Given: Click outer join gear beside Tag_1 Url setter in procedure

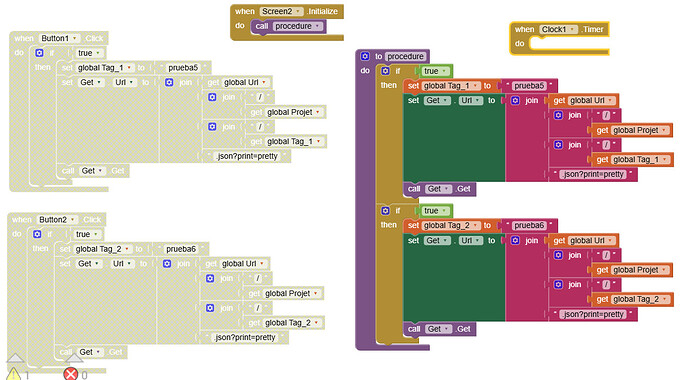Looking at the screenshot, I should pyautogui.click(x=515, y=100).
